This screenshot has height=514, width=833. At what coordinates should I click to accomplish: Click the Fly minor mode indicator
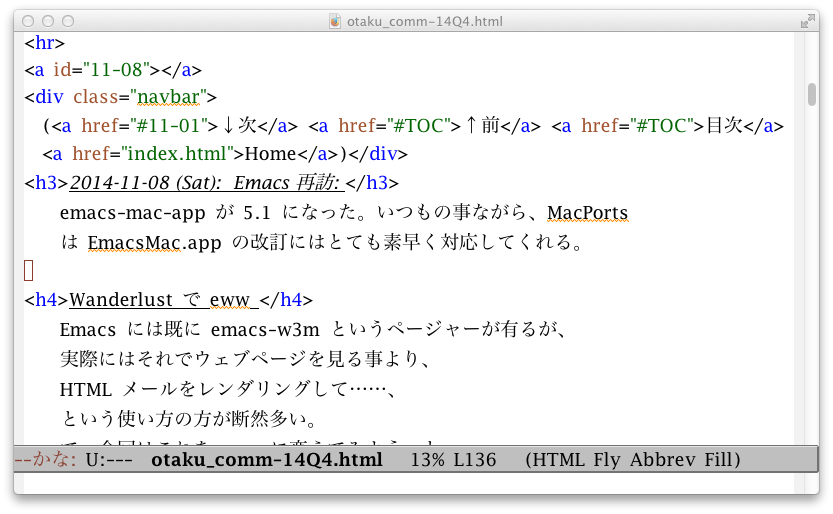click(607, 459)
